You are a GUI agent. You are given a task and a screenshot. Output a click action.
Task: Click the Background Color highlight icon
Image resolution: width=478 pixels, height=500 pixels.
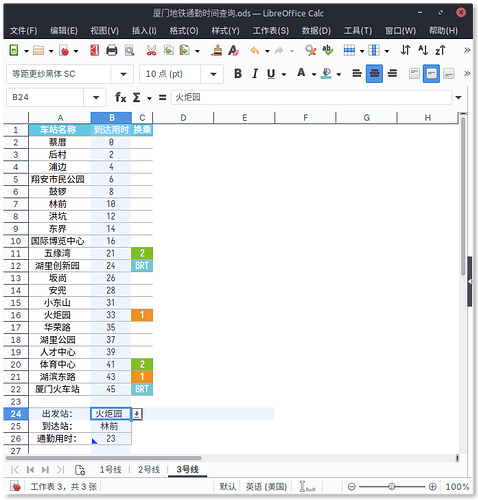click(x=326, y=73)
